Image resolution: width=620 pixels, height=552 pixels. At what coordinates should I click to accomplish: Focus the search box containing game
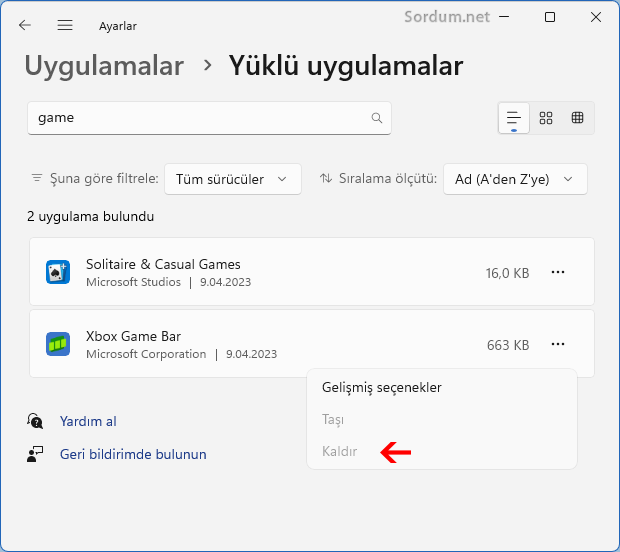pyautogui.click(x=209, y=118)
